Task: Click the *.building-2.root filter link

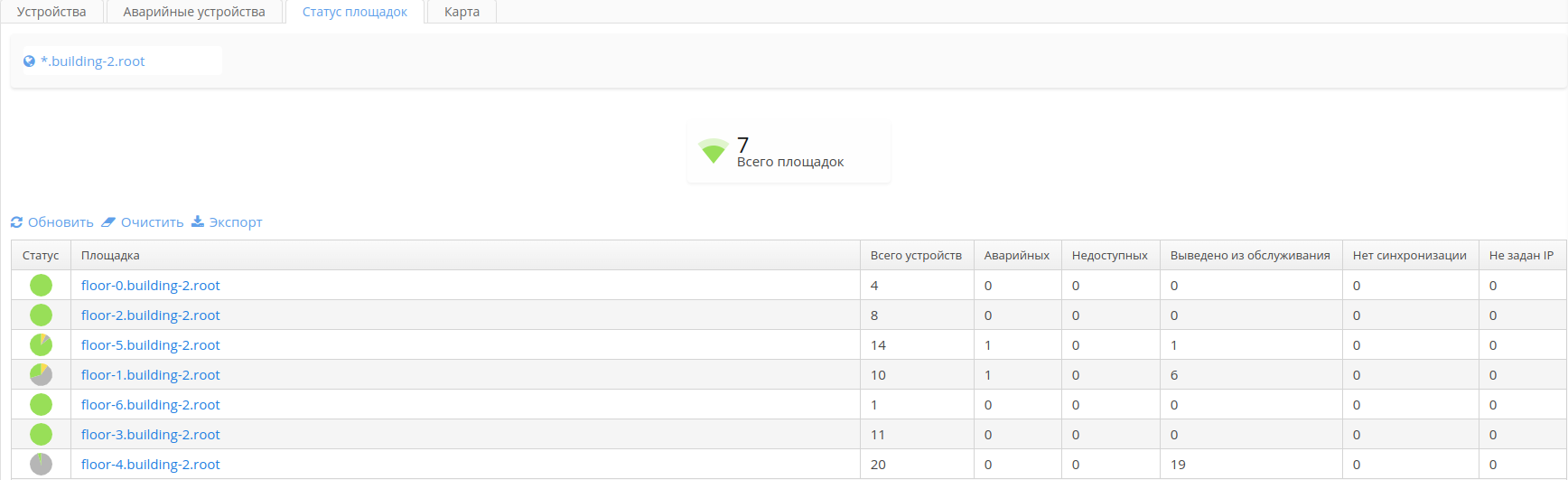Action: tap(93, 61)
